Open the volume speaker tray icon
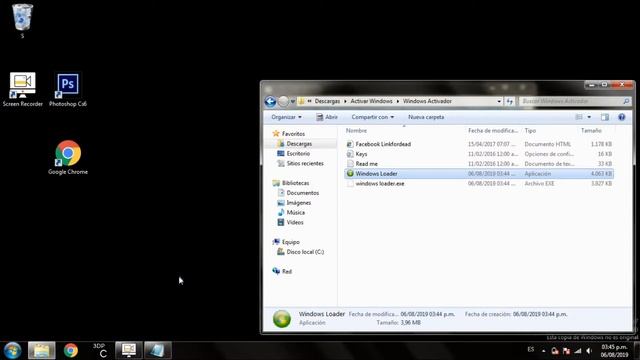 coord(589,351)
